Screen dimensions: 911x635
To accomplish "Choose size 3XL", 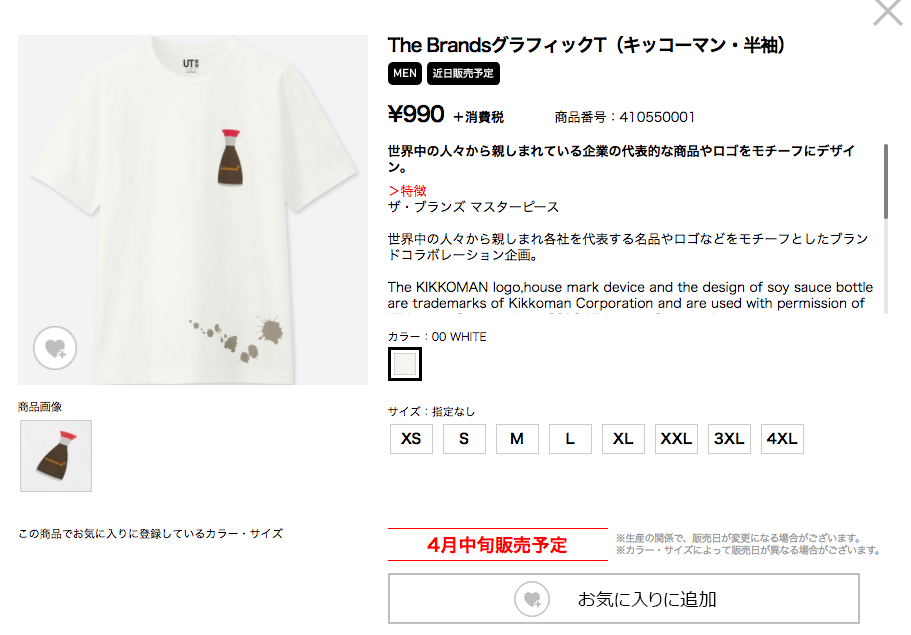I will (730, 439).
